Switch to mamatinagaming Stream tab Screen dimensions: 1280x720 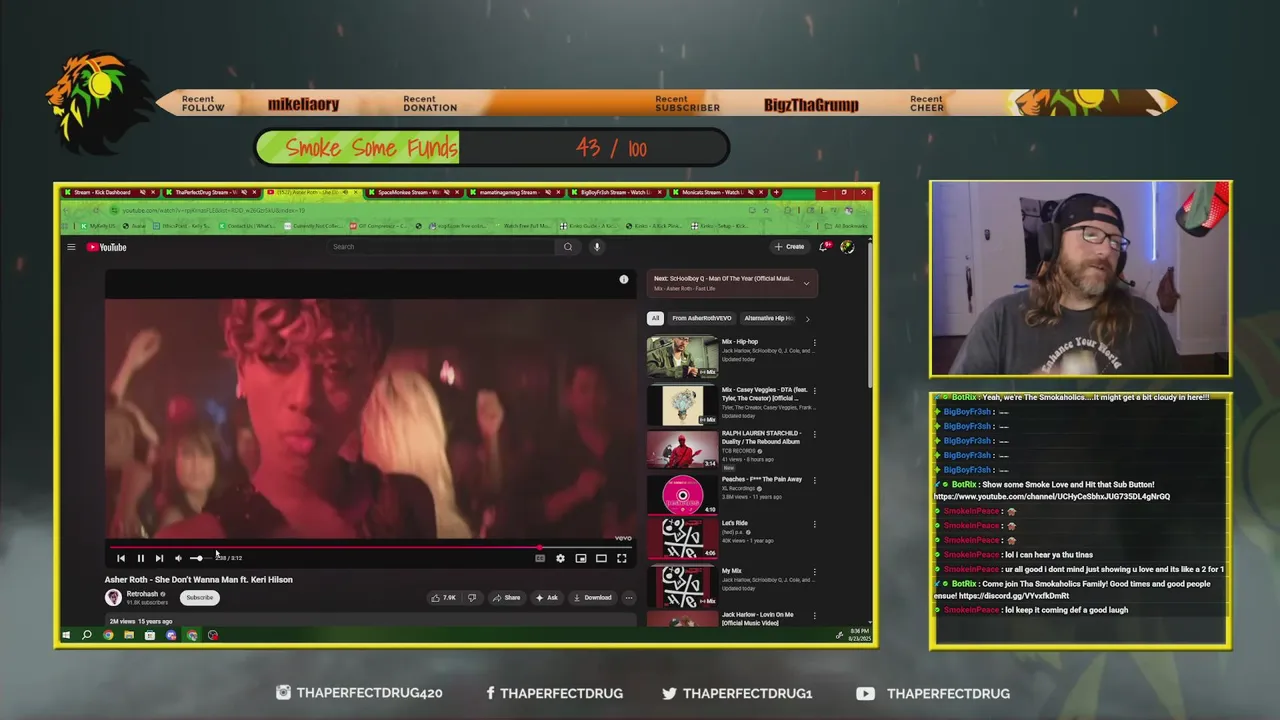[x=514, y=192]
